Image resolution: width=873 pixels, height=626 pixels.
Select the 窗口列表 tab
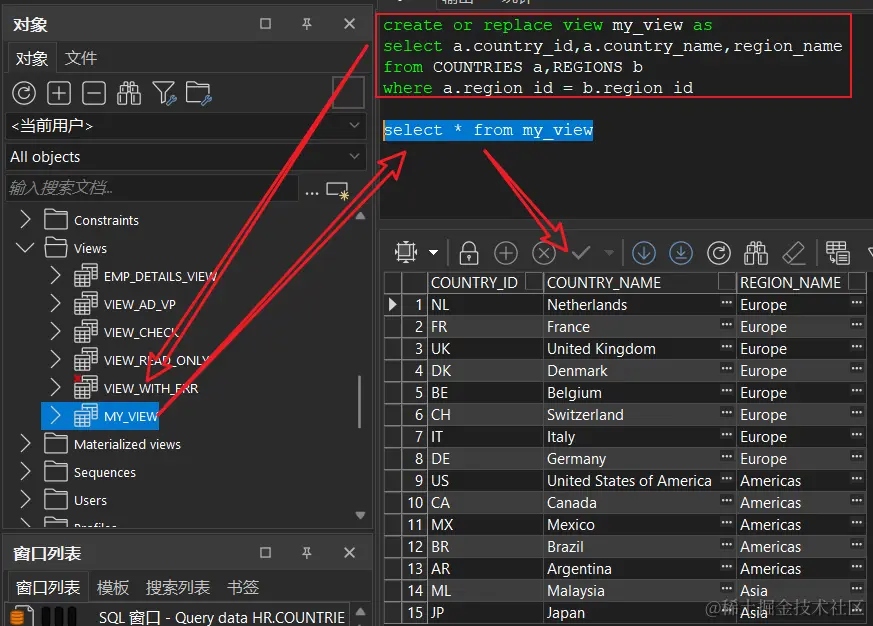tap(48, 587)
